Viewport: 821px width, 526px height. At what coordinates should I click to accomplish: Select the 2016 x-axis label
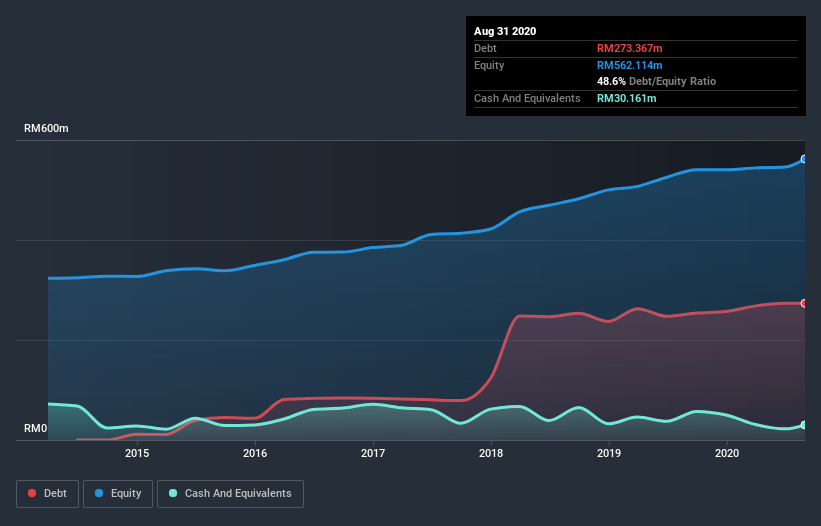[x=255, y=453]
